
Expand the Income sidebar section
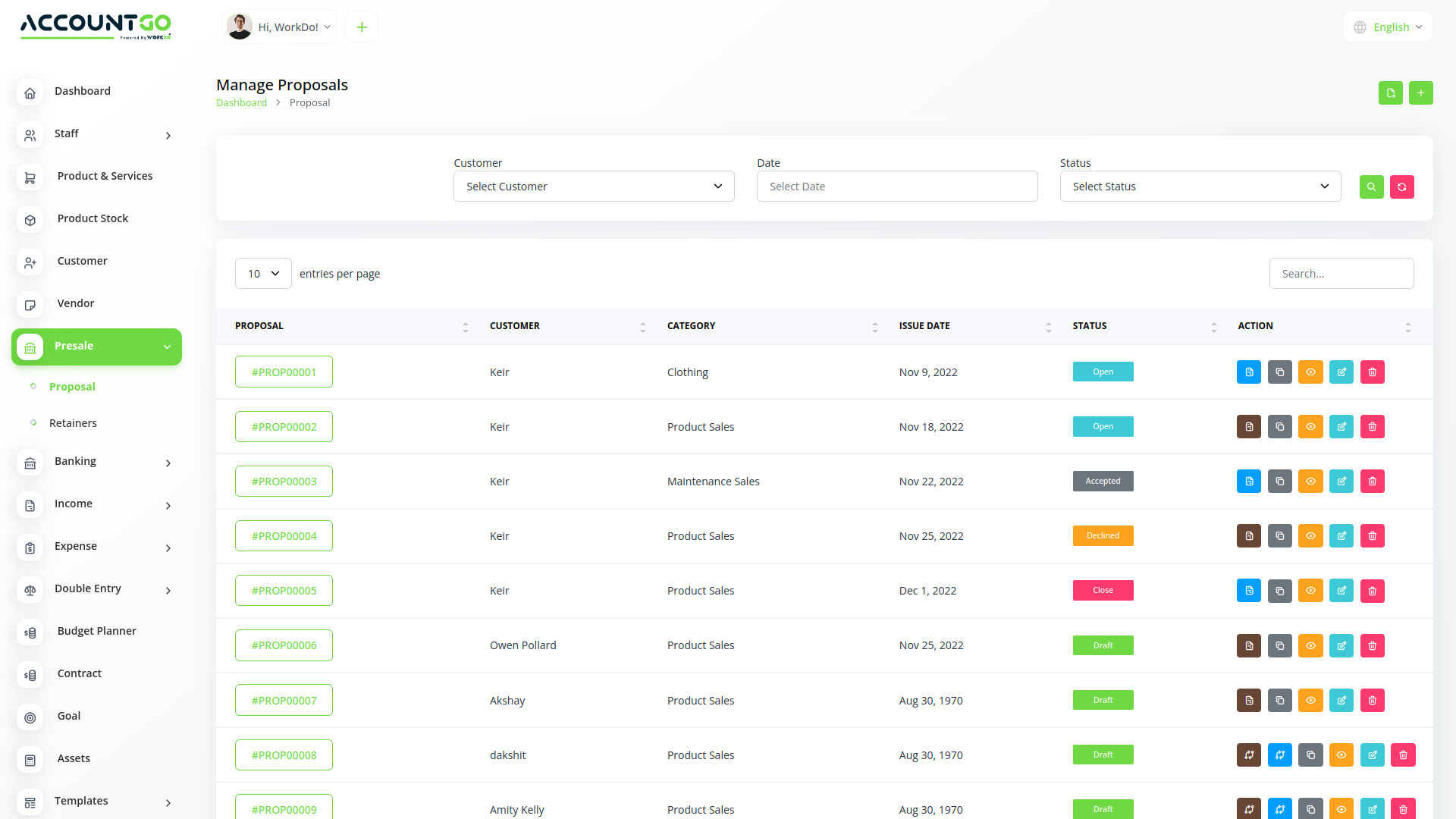(73, 503)
